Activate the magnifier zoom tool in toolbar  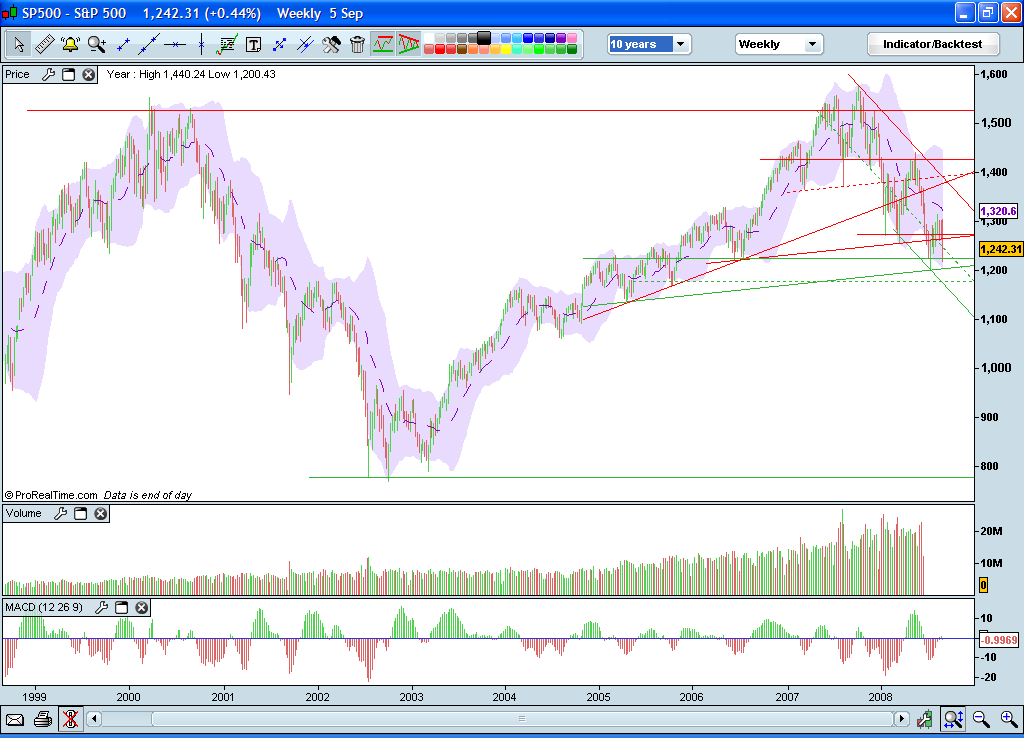pyautogui.click(x=97, y=44)
